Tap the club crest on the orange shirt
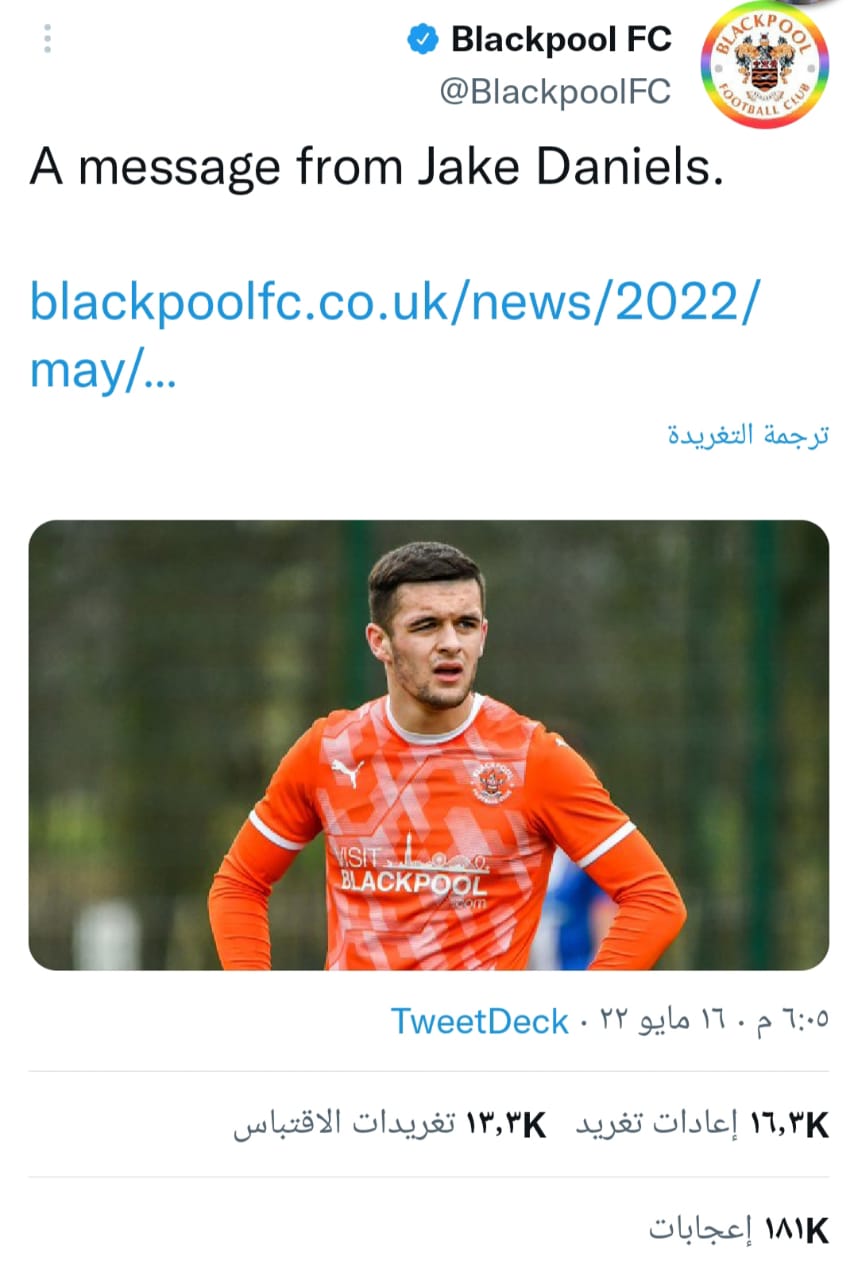 point(491,782)
